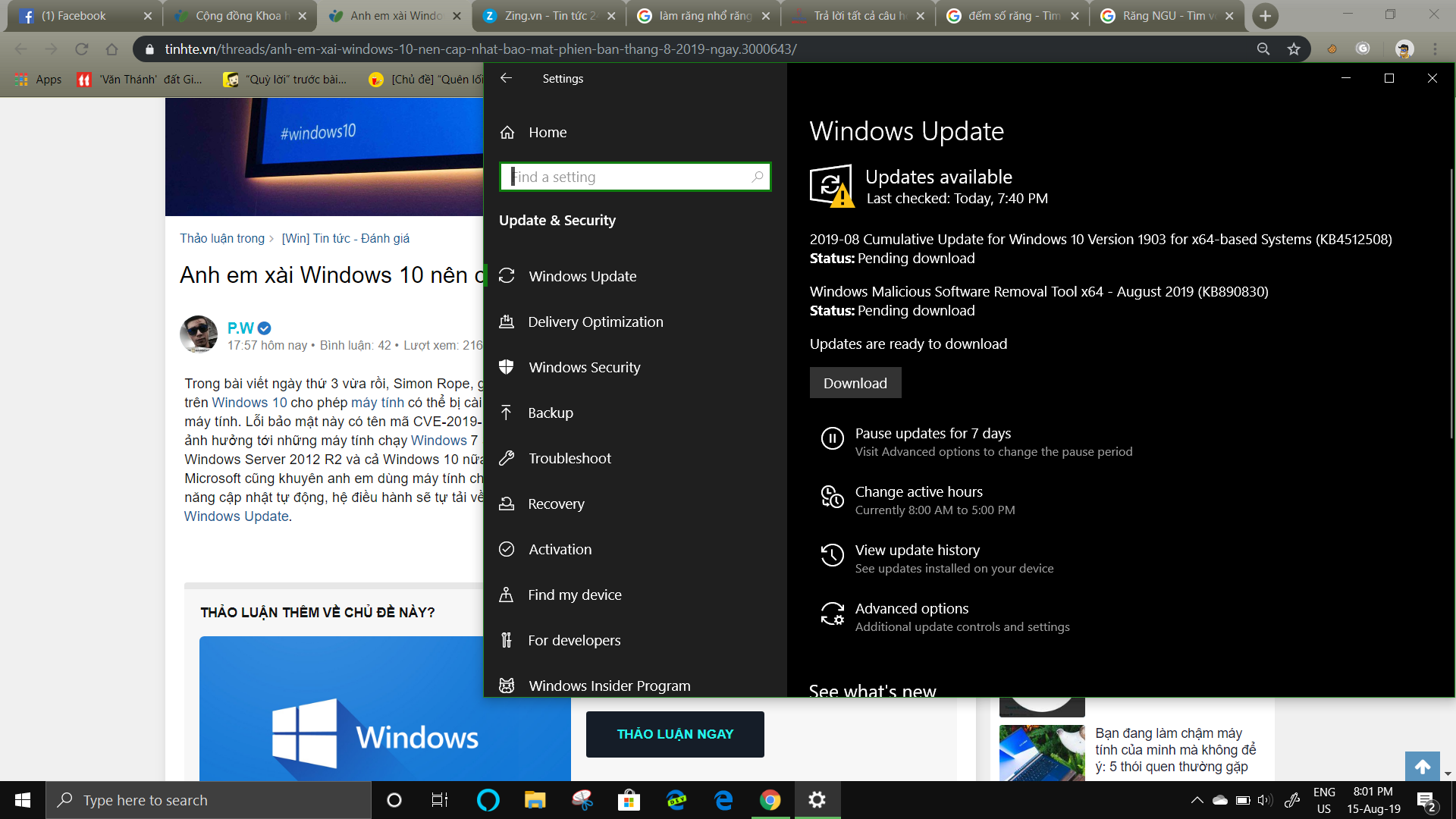Click the taskbar search box

tap(209, 800)
